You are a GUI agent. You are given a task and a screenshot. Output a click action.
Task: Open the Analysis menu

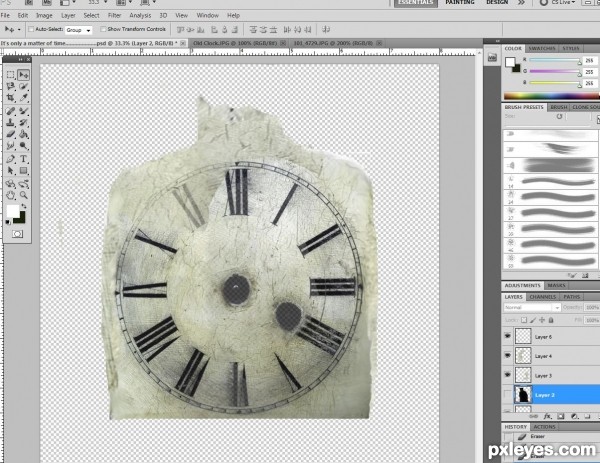(x=140, y=16)
